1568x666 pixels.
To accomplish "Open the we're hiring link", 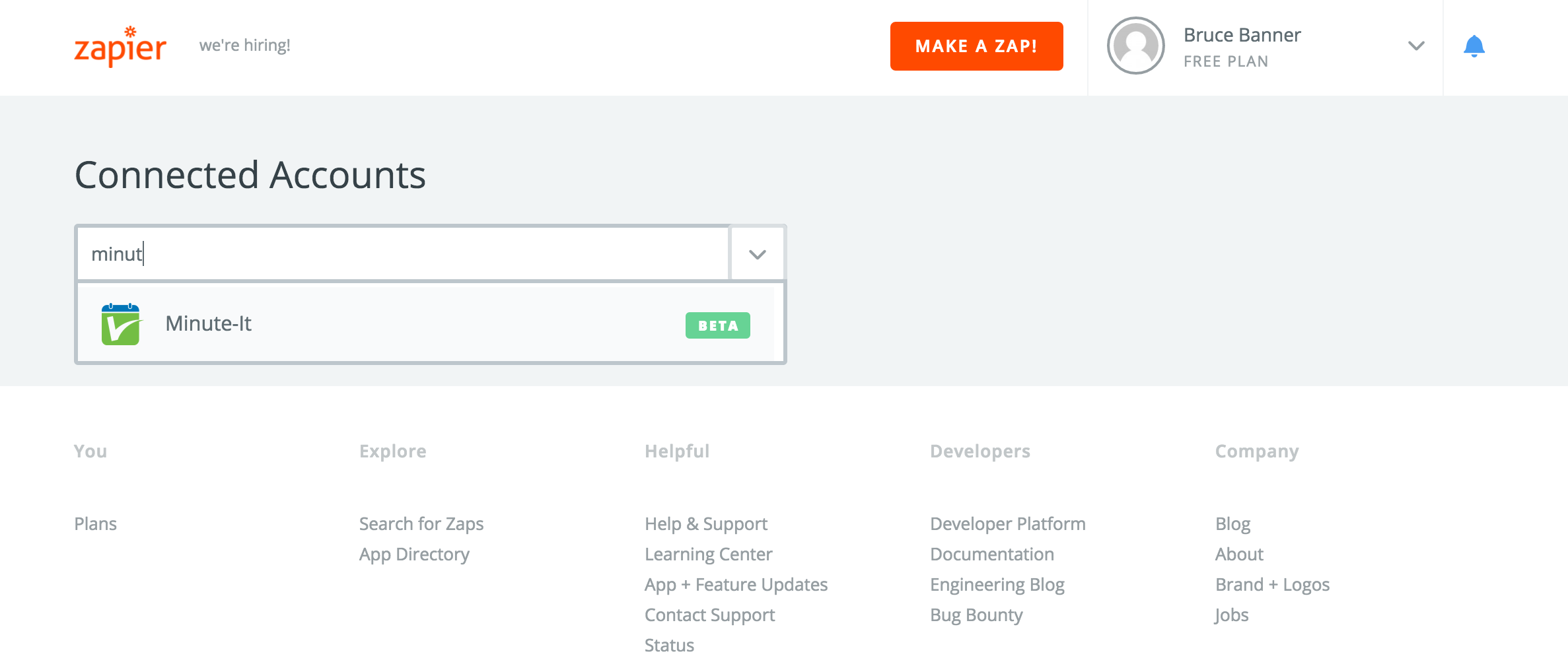I will 244,46.
